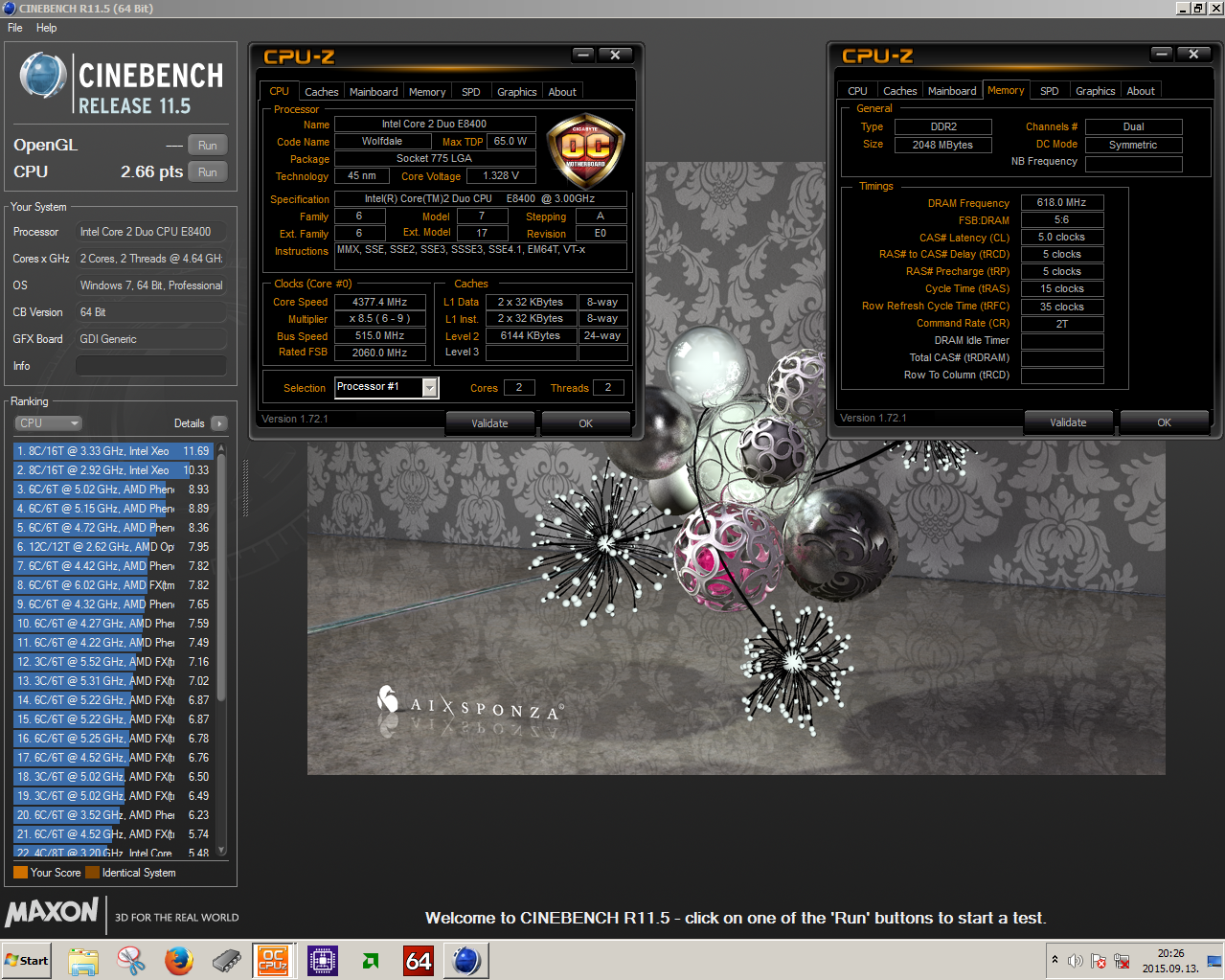Switch to the Cinebench taskbar button
Screen dimensions: 1225x980
(x=466, y=960)
